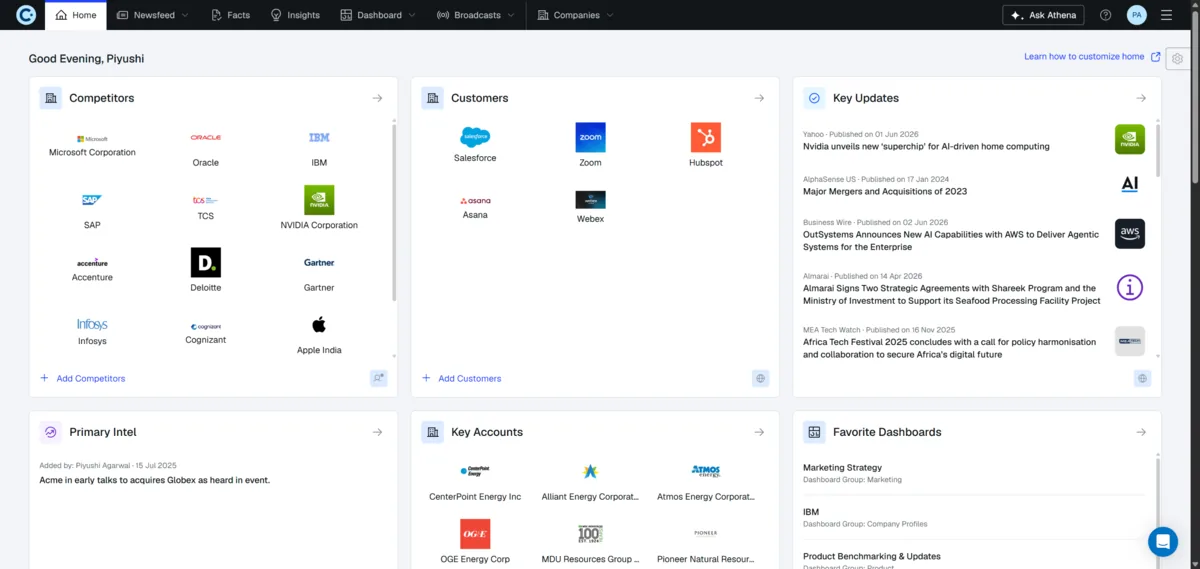Open Product Benchmarking & Updates dashboard
The width and height of the screenshot is (1200, 569).
(872, 558)
